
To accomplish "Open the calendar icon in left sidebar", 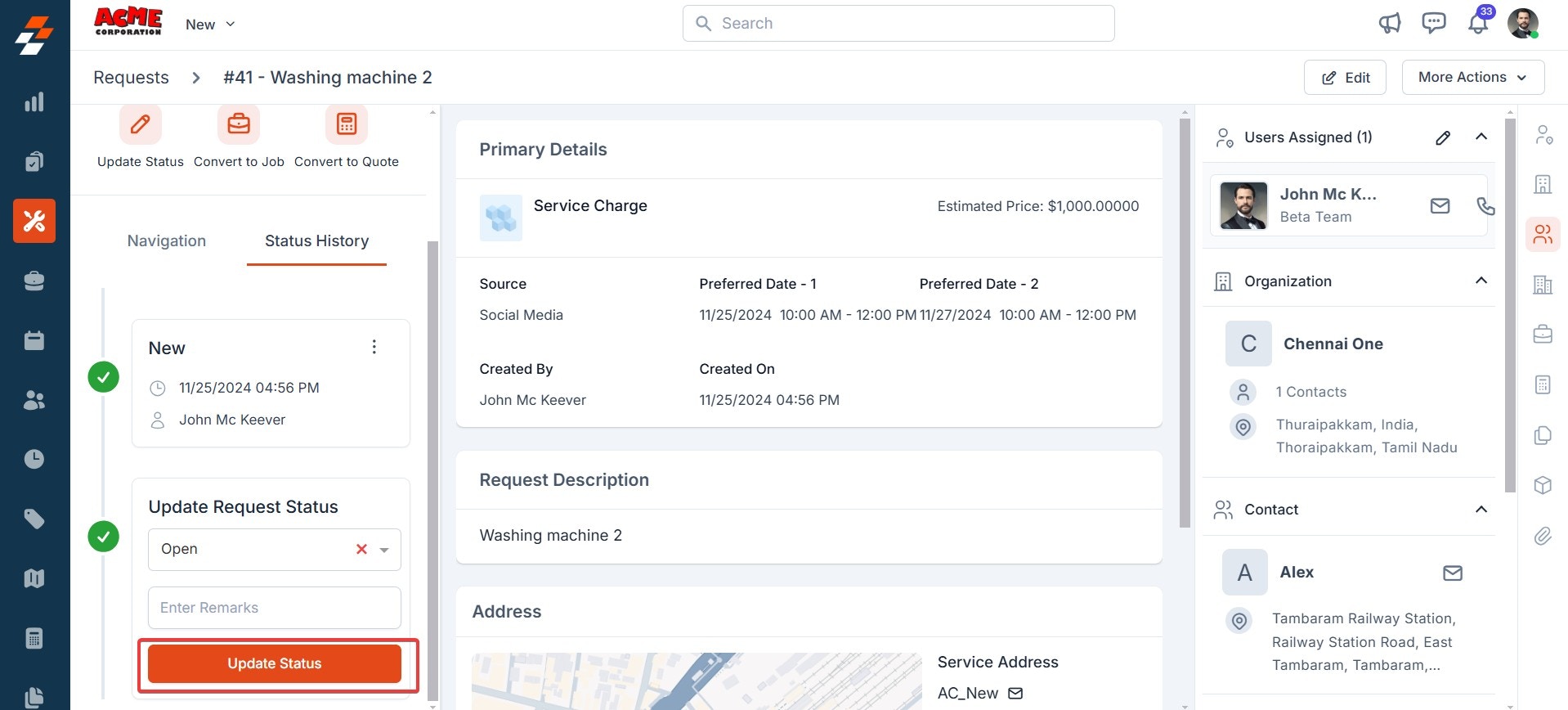I will [x=34, y=340].
